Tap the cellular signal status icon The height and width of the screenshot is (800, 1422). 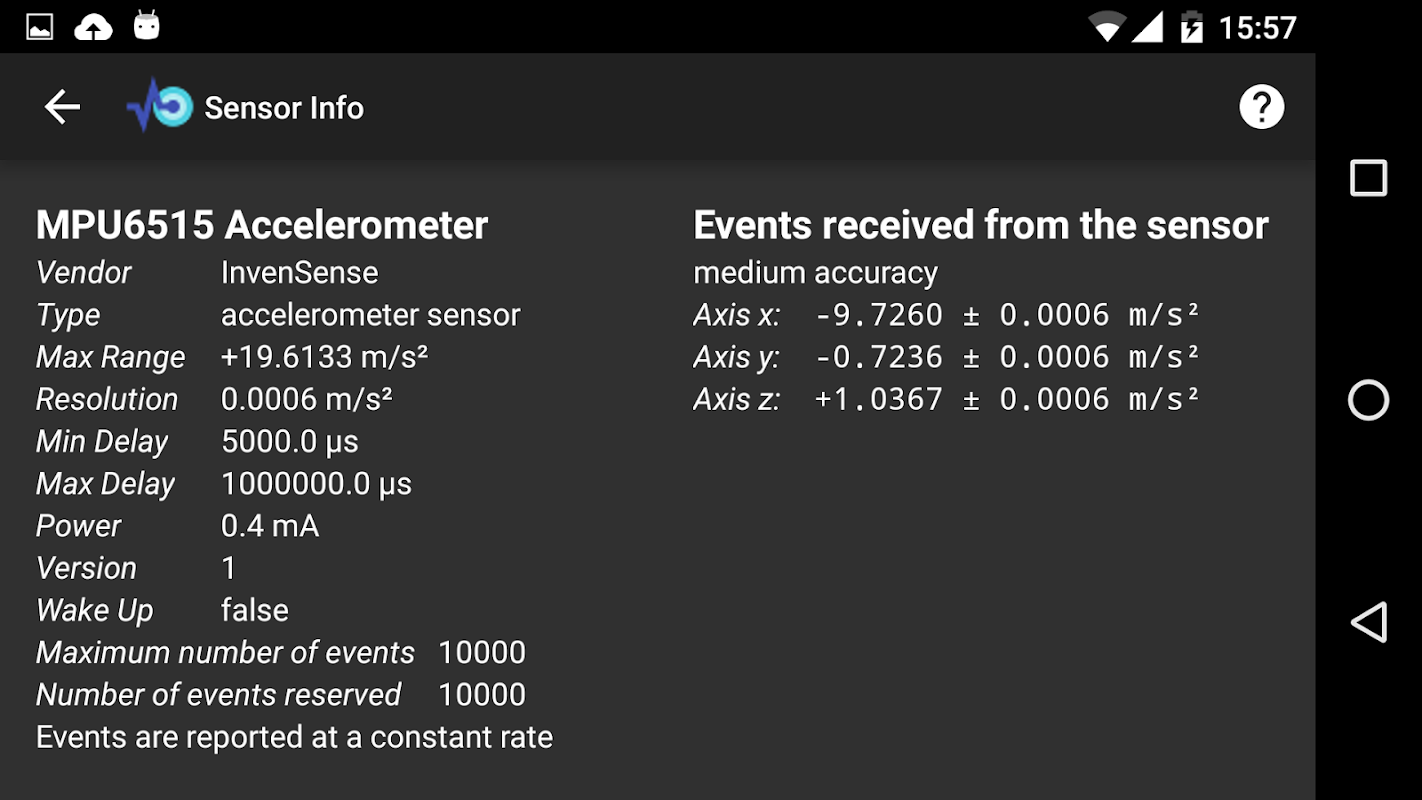coord(1147,27)
